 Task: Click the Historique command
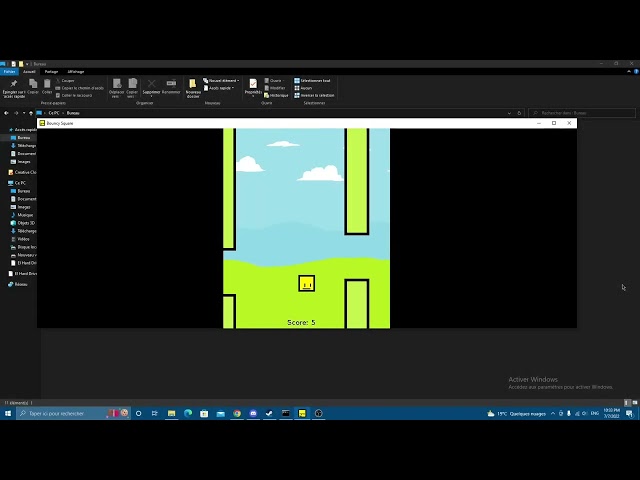click(x=276, y=95)
